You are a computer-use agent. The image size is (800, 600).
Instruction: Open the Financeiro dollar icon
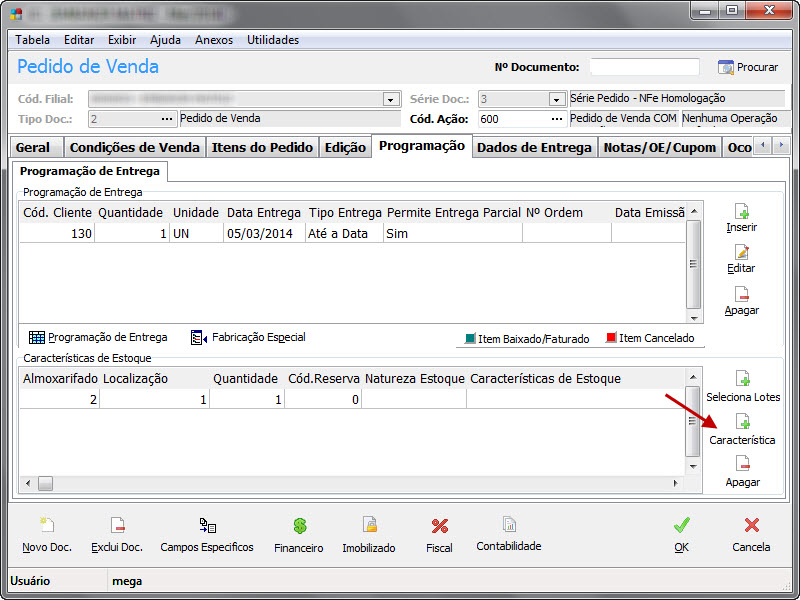(299, 526)
